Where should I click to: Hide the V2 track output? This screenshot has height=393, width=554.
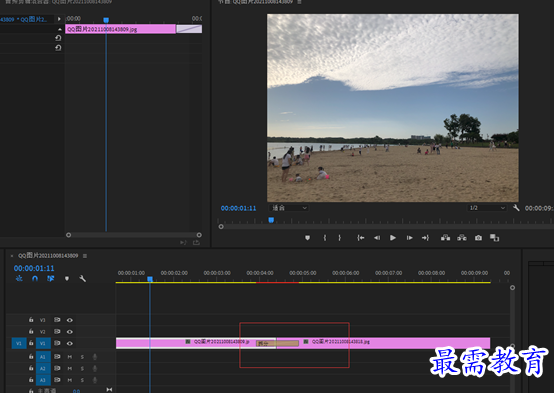(70, 332)
